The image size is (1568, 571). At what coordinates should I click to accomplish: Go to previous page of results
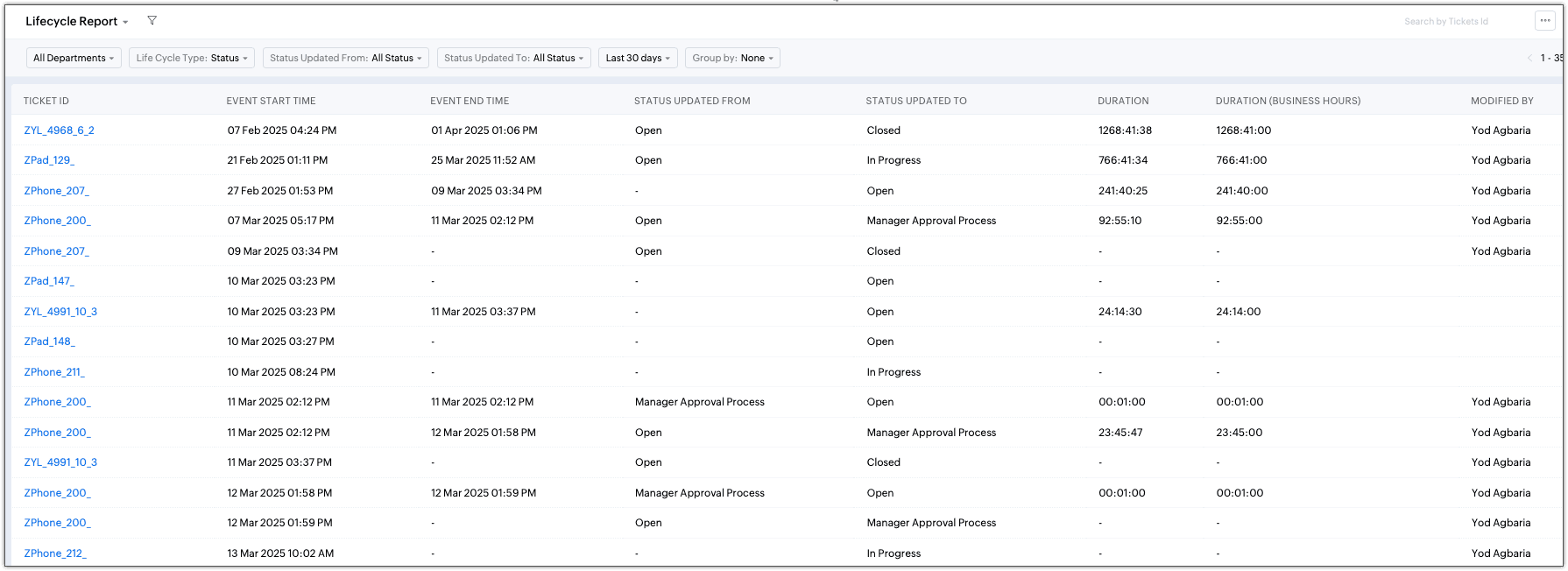pos(1529,58)
